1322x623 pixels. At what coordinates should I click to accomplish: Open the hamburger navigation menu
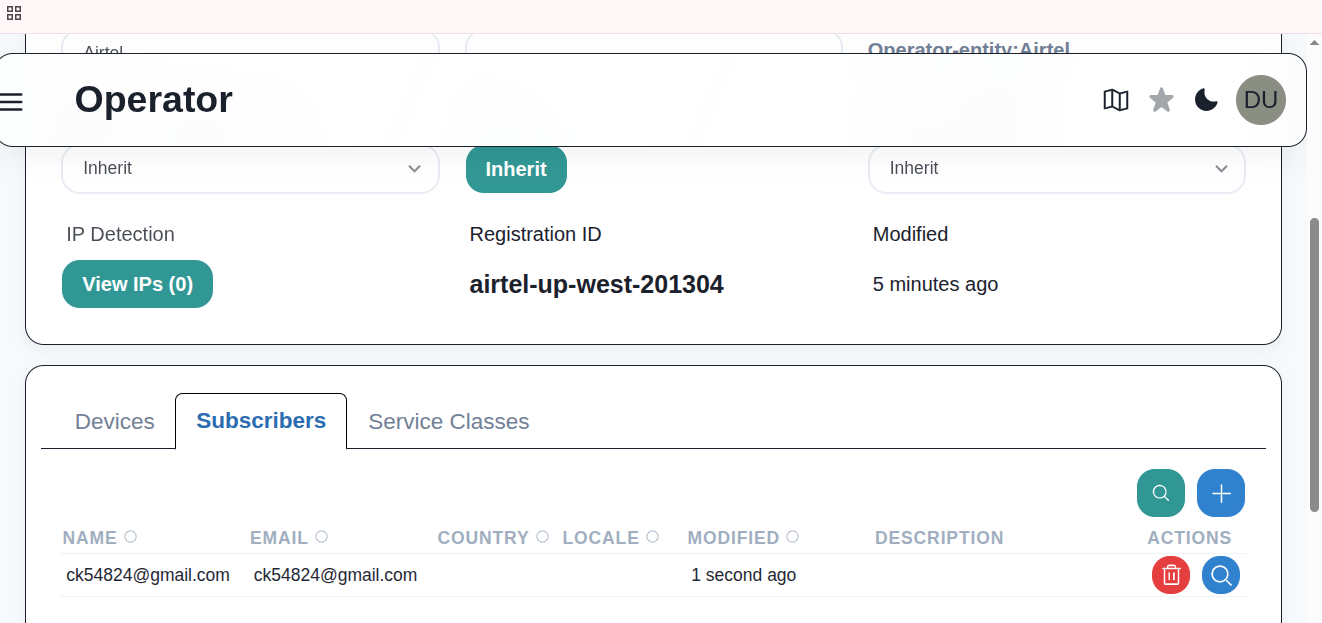point(11,101)
